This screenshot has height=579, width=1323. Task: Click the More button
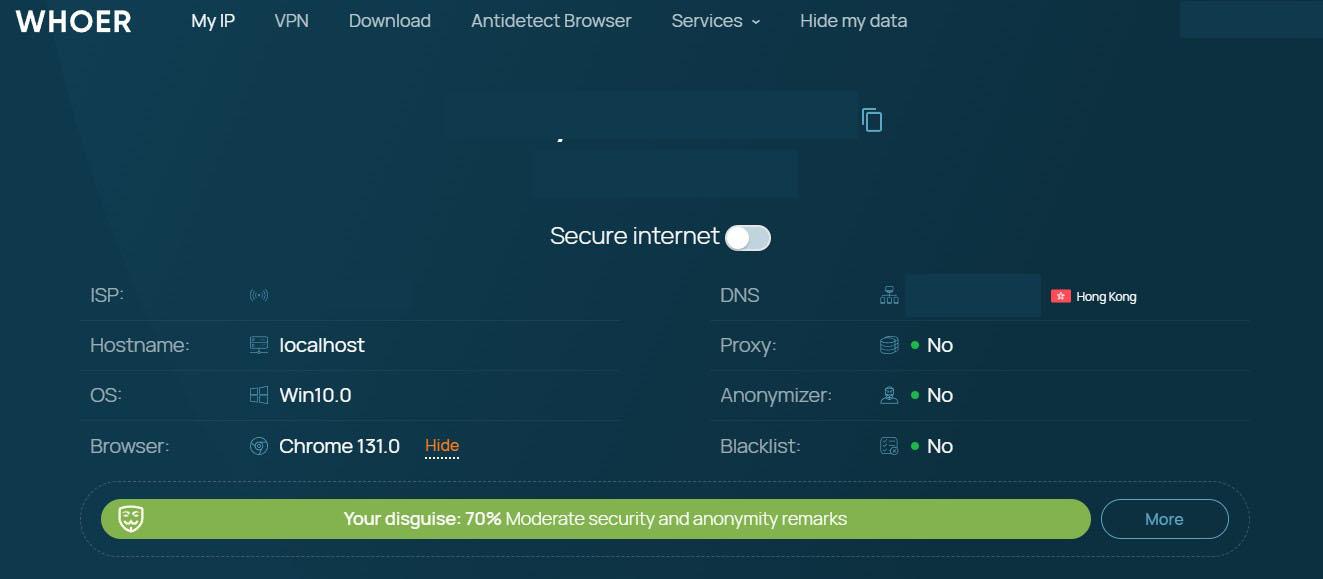tap(1164, 519)
